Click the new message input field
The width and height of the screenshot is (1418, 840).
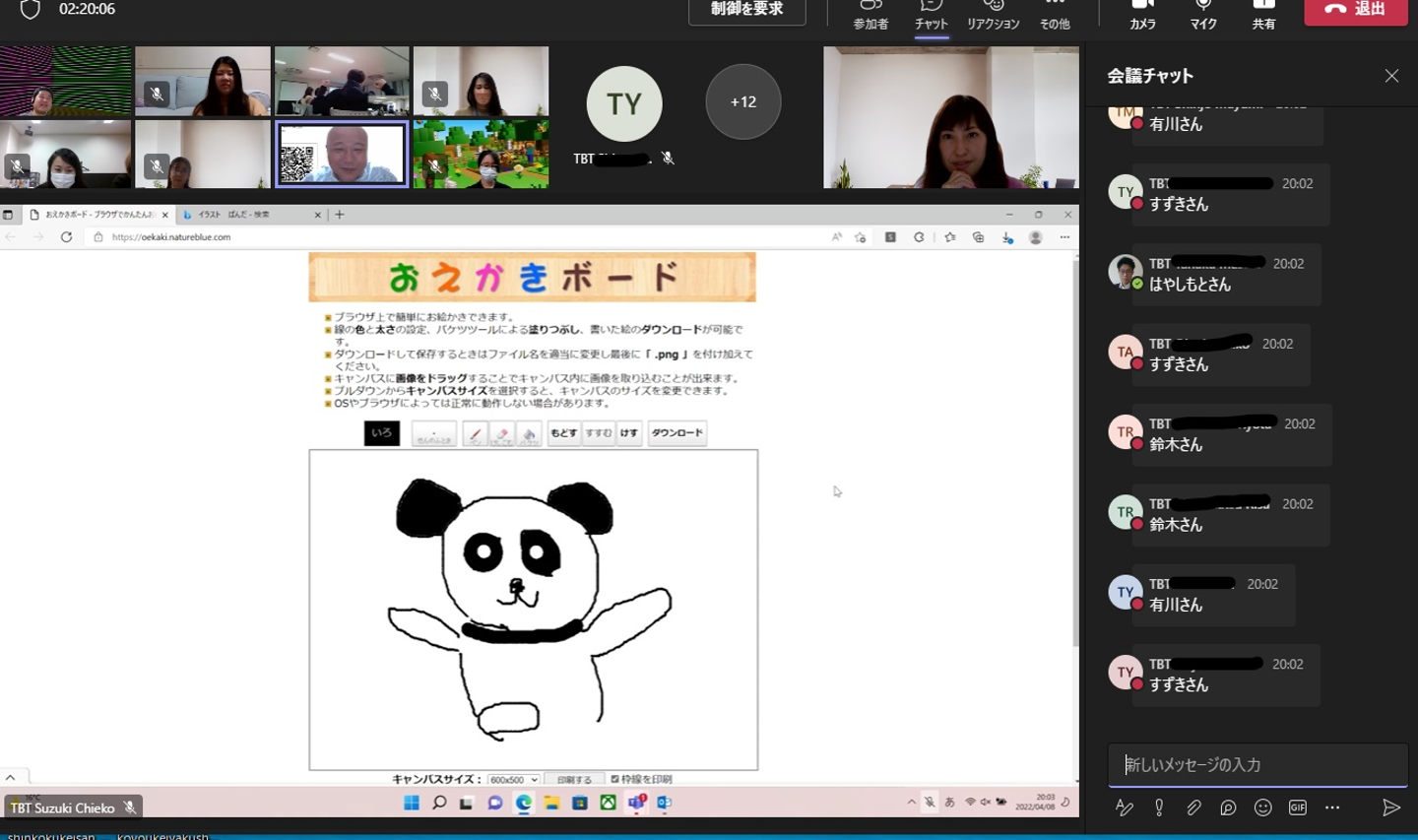click(1257, 764)
